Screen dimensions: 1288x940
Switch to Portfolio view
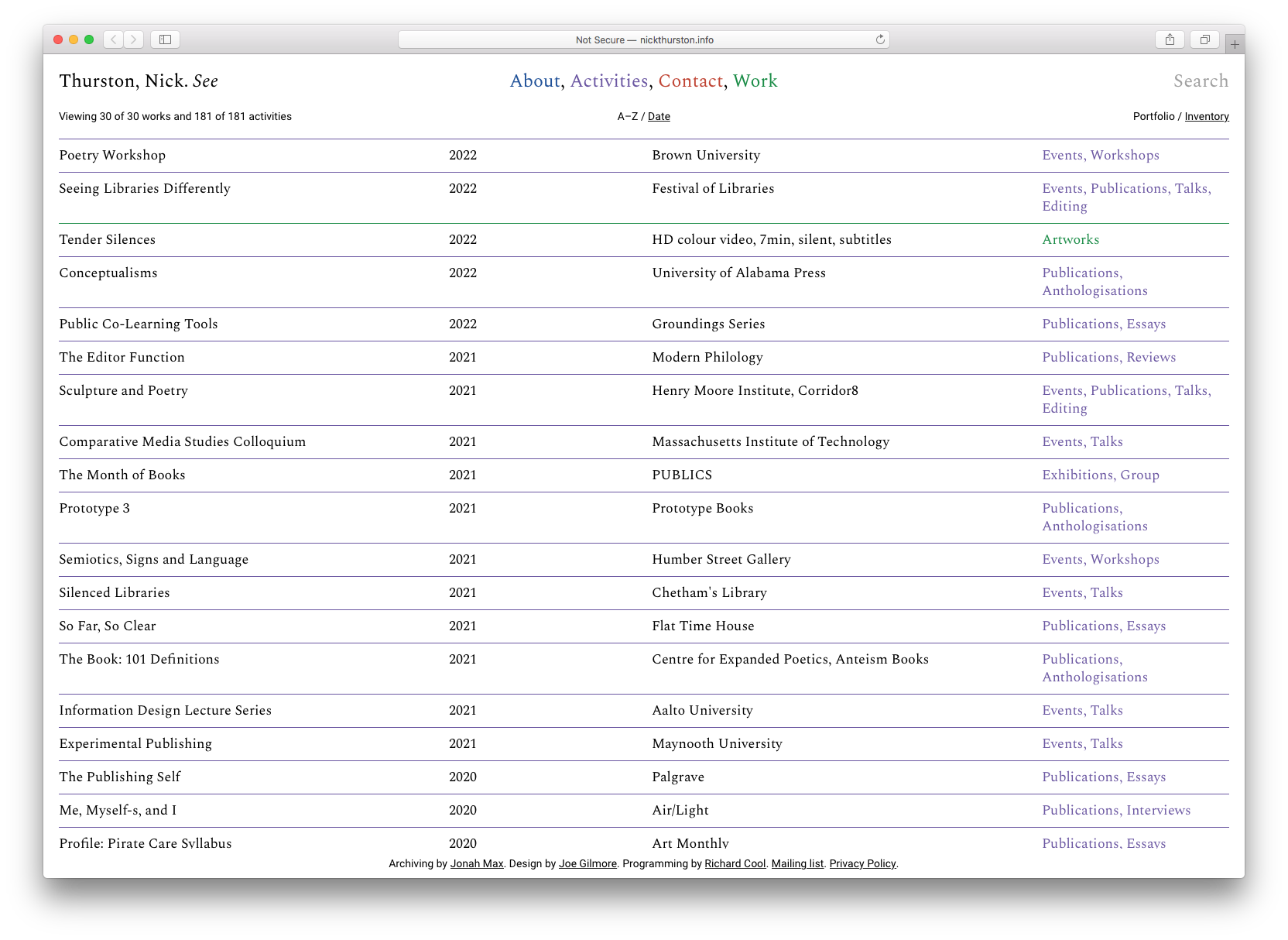point(1153,117)
